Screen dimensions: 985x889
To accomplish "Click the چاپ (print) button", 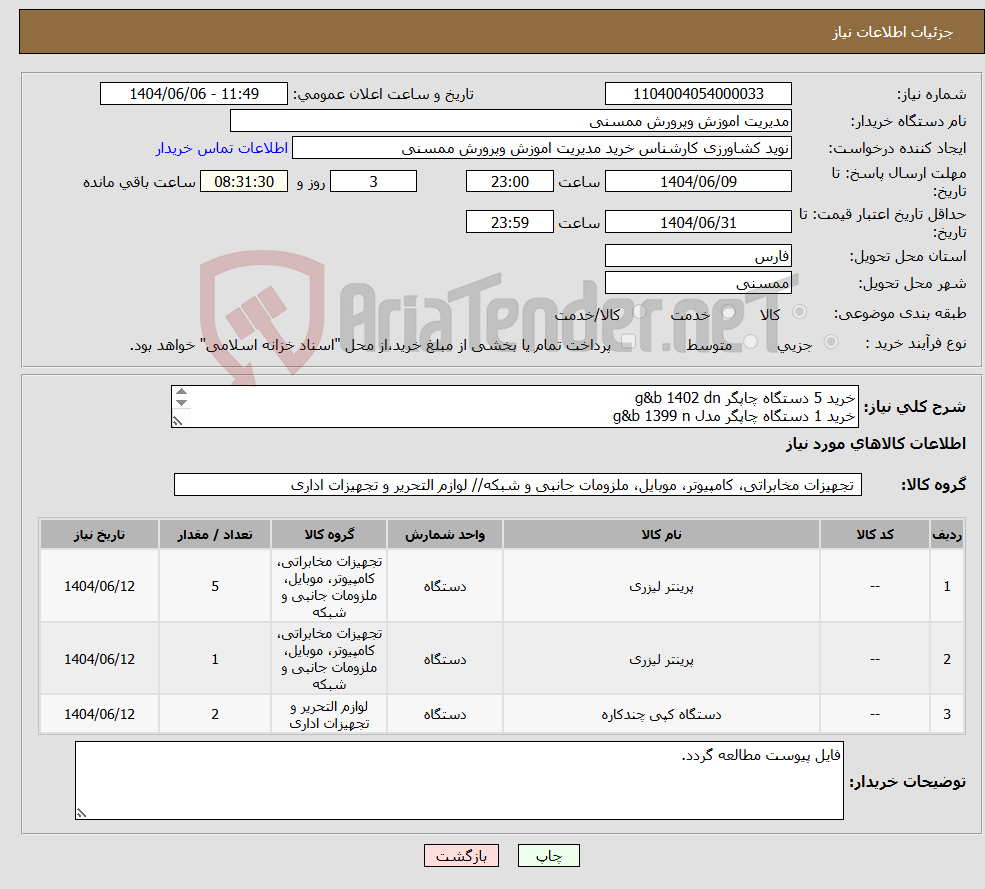I will 547,856.
